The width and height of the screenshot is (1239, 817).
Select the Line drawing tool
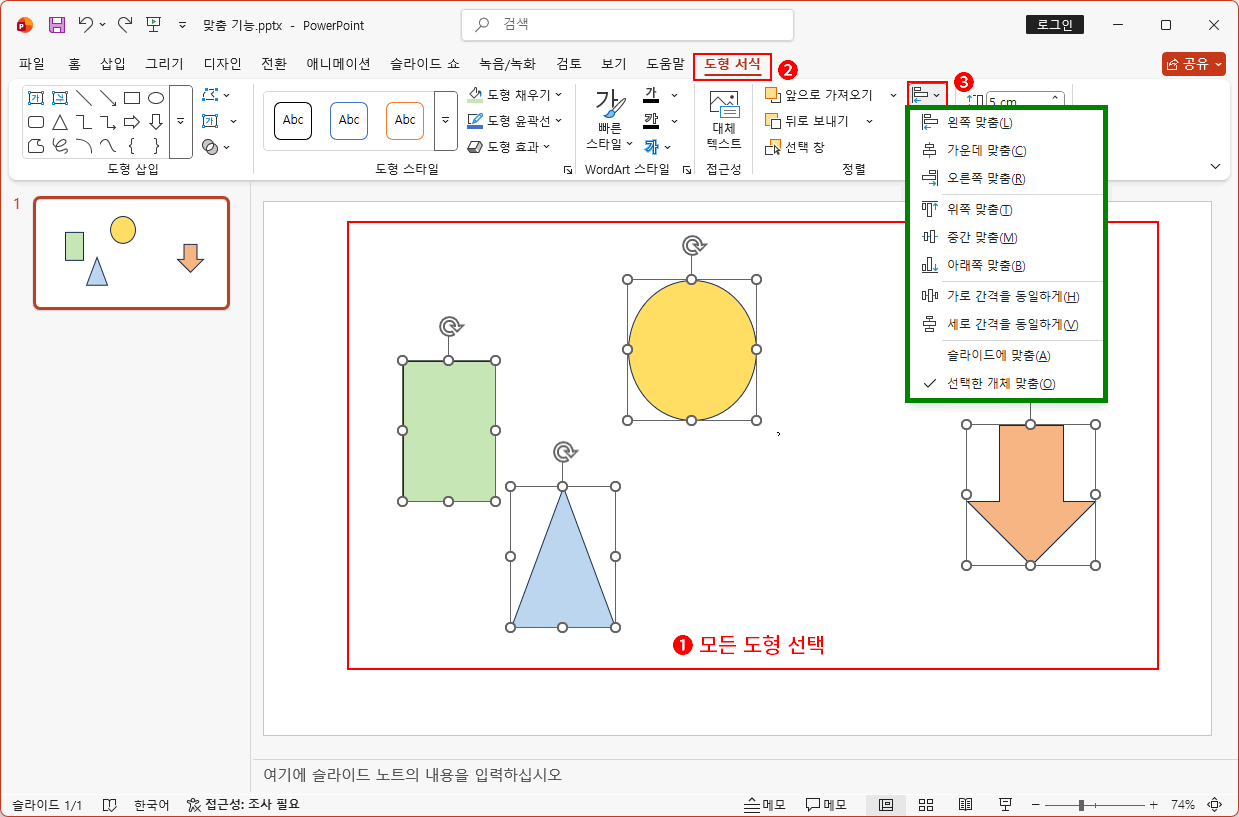click(x=85, y=98)
